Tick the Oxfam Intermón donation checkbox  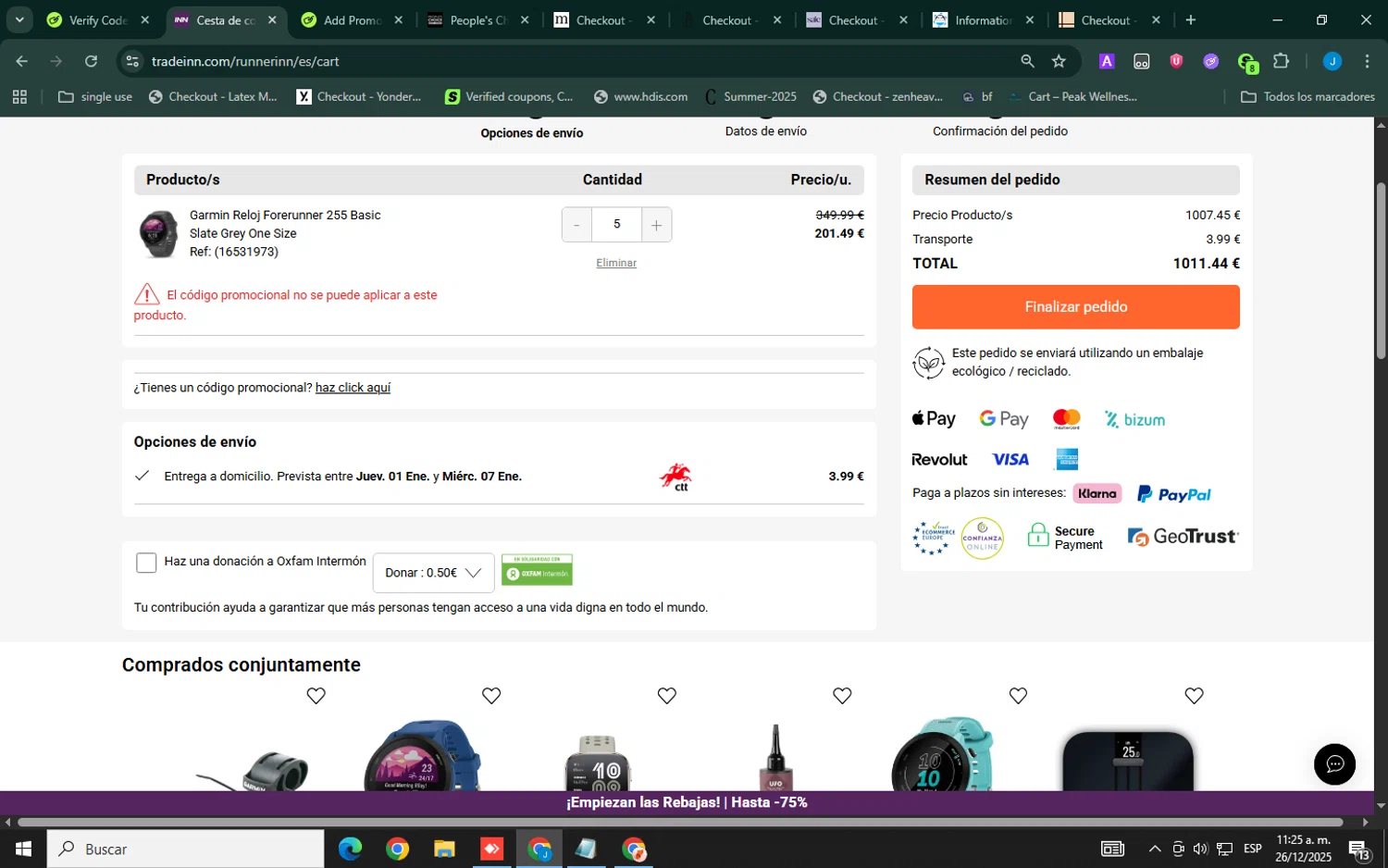click(x=146, y=563)
